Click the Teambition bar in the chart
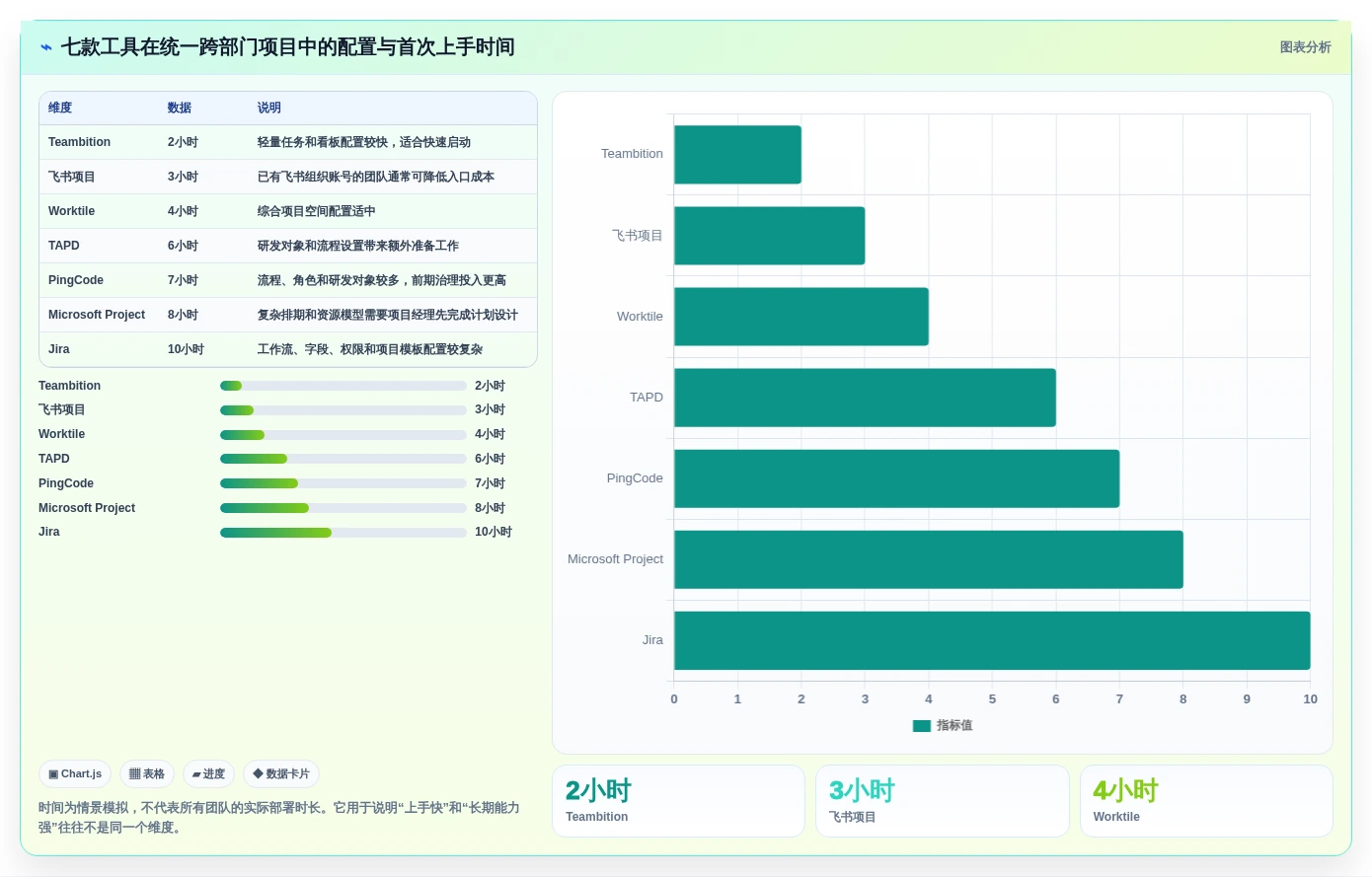 pyautogui.click(x=737, y=155)
